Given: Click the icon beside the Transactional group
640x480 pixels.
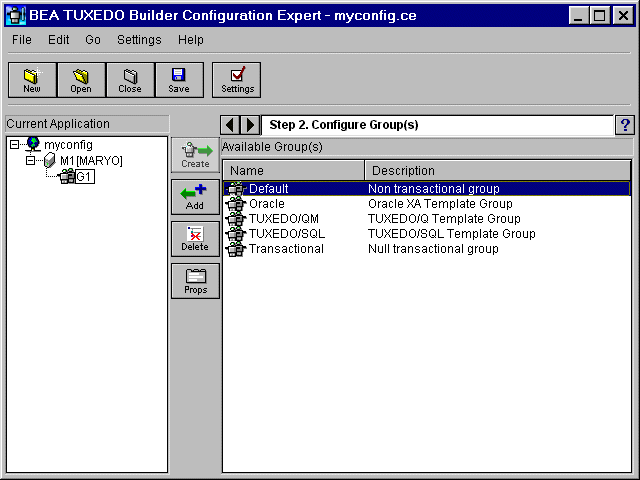Looking at the screenshot, I should tap(236, 249).
